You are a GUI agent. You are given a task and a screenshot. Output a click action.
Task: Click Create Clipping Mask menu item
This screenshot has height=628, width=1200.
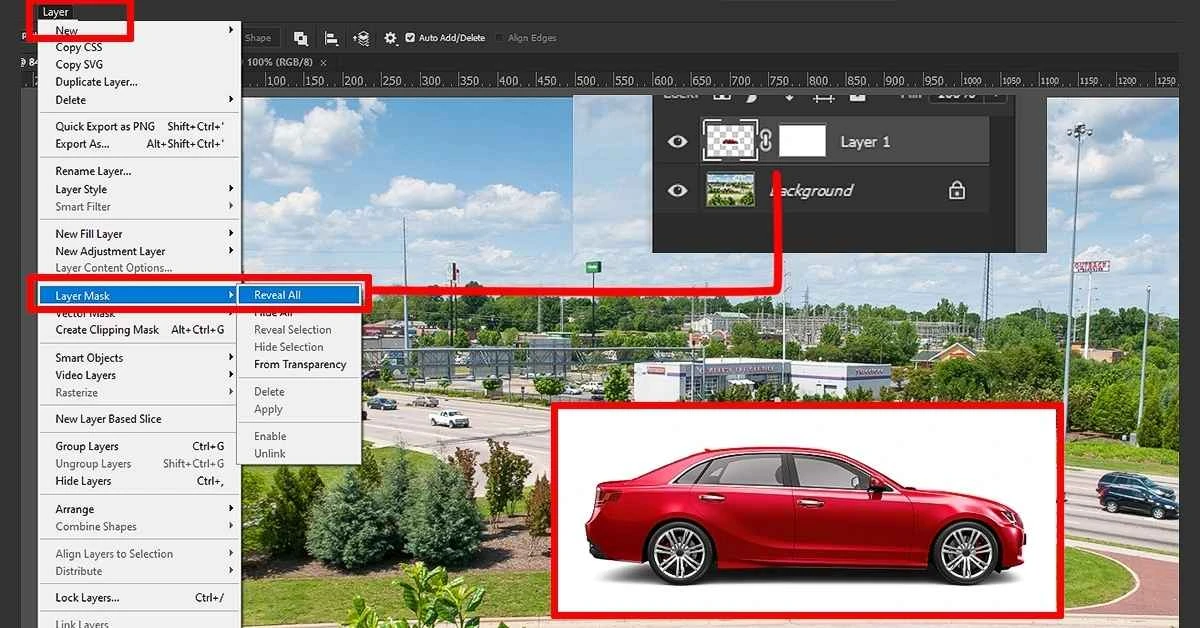tap(107, 330)
